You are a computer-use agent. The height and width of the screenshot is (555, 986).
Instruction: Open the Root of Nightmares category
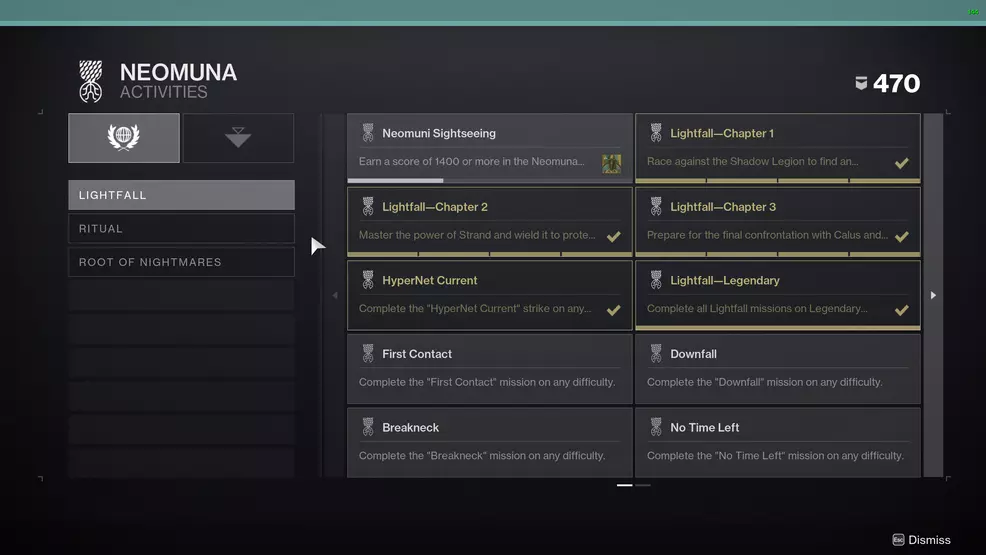[181, 262]
